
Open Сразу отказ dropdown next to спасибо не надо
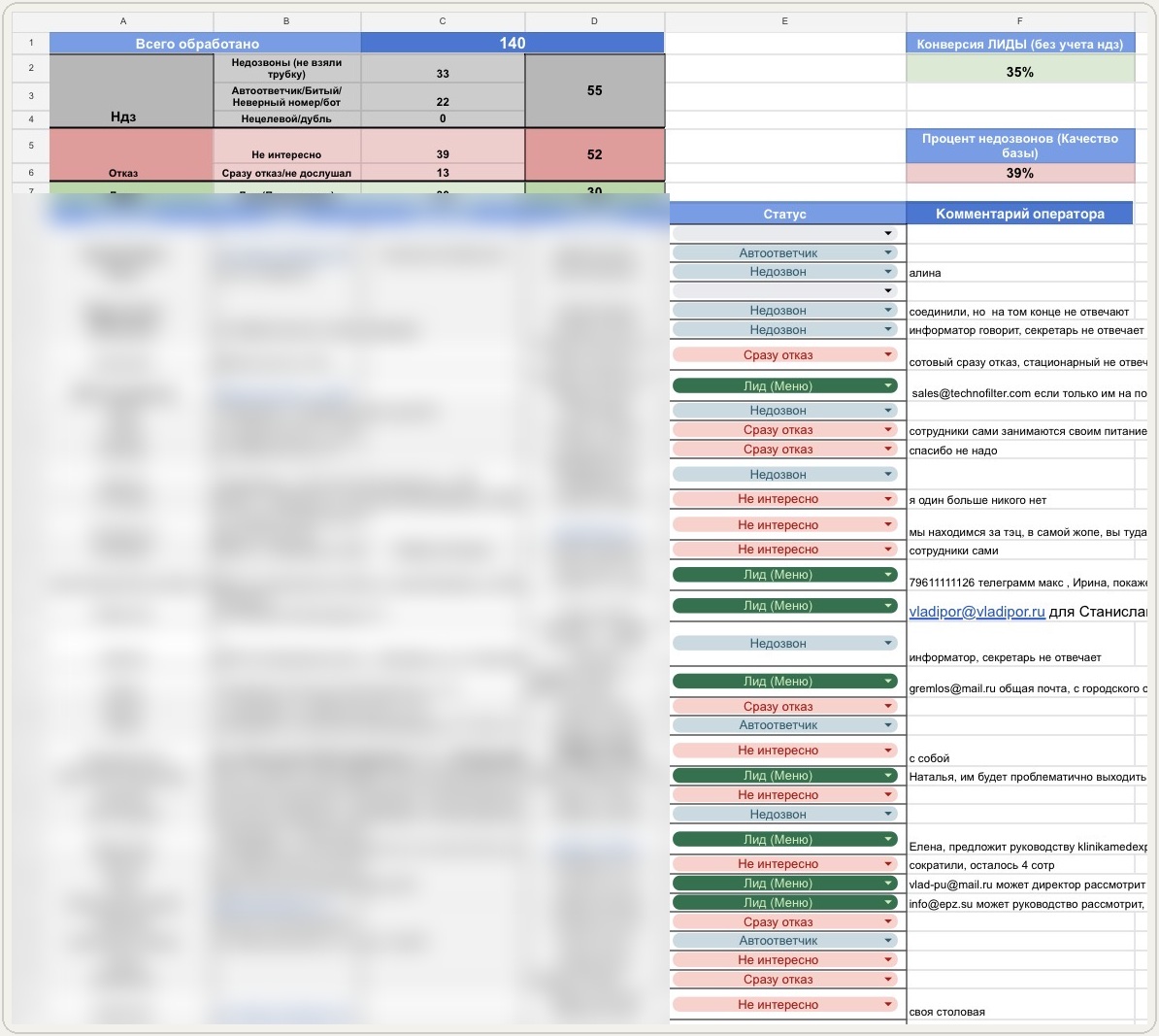click(x=888, y=450)
